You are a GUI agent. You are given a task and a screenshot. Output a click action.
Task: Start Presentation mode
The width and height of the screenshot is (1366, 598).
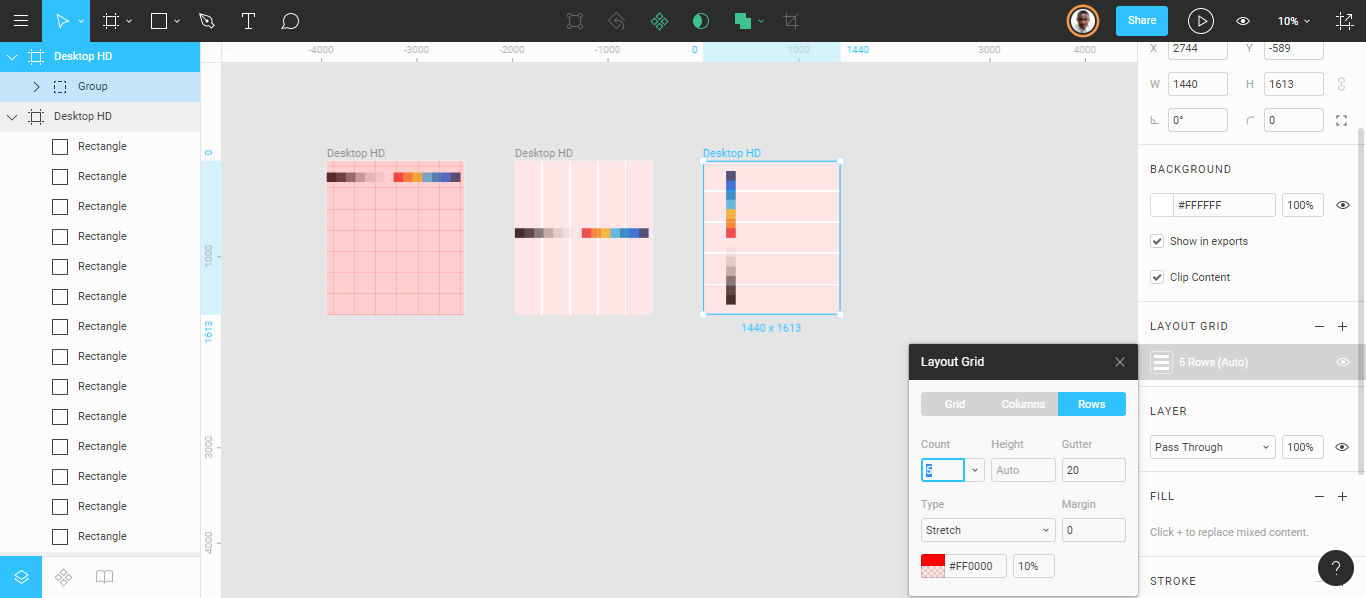point(1200,20)
